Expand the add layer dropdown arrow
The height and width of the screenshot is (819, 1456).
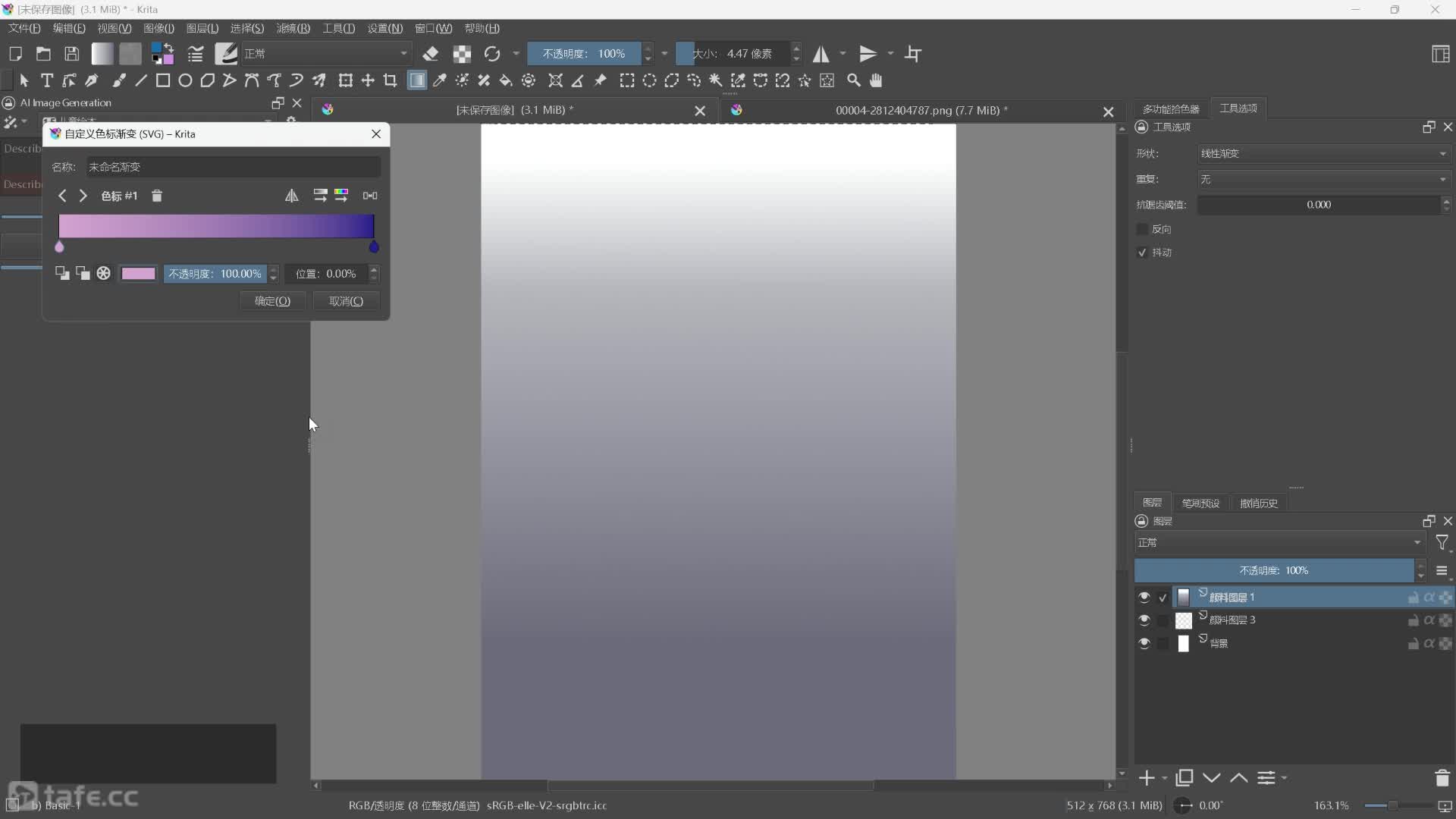(x=1164, y=778)
